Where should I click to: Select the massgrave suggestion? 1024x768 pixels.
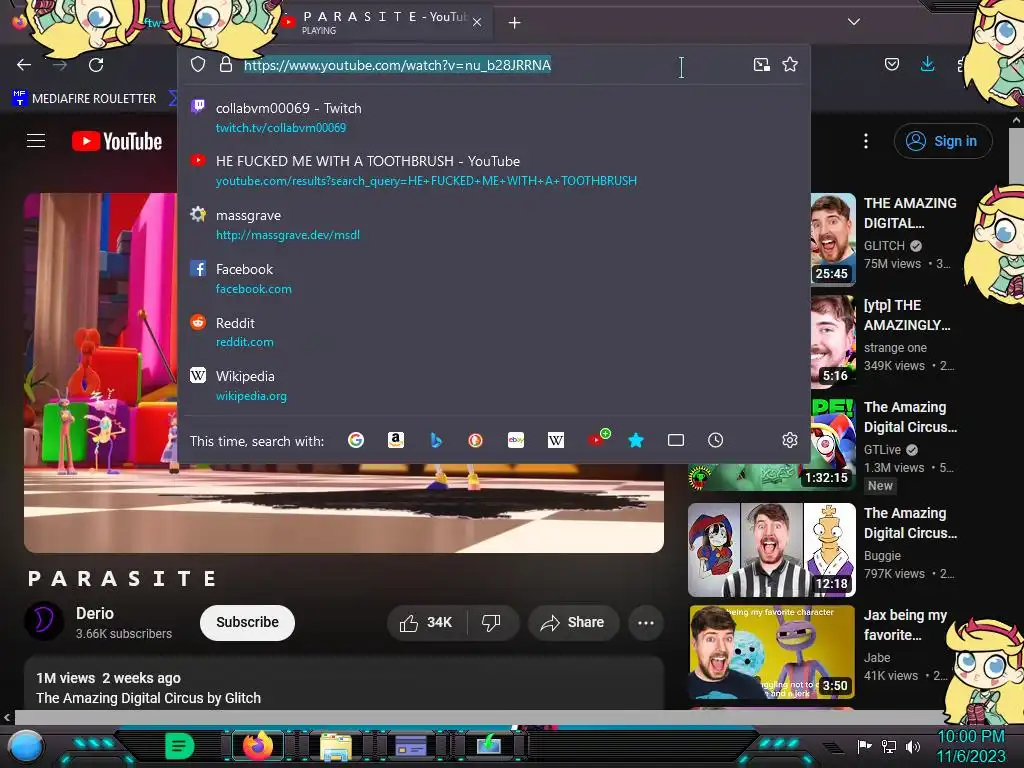tap(494, 224)
